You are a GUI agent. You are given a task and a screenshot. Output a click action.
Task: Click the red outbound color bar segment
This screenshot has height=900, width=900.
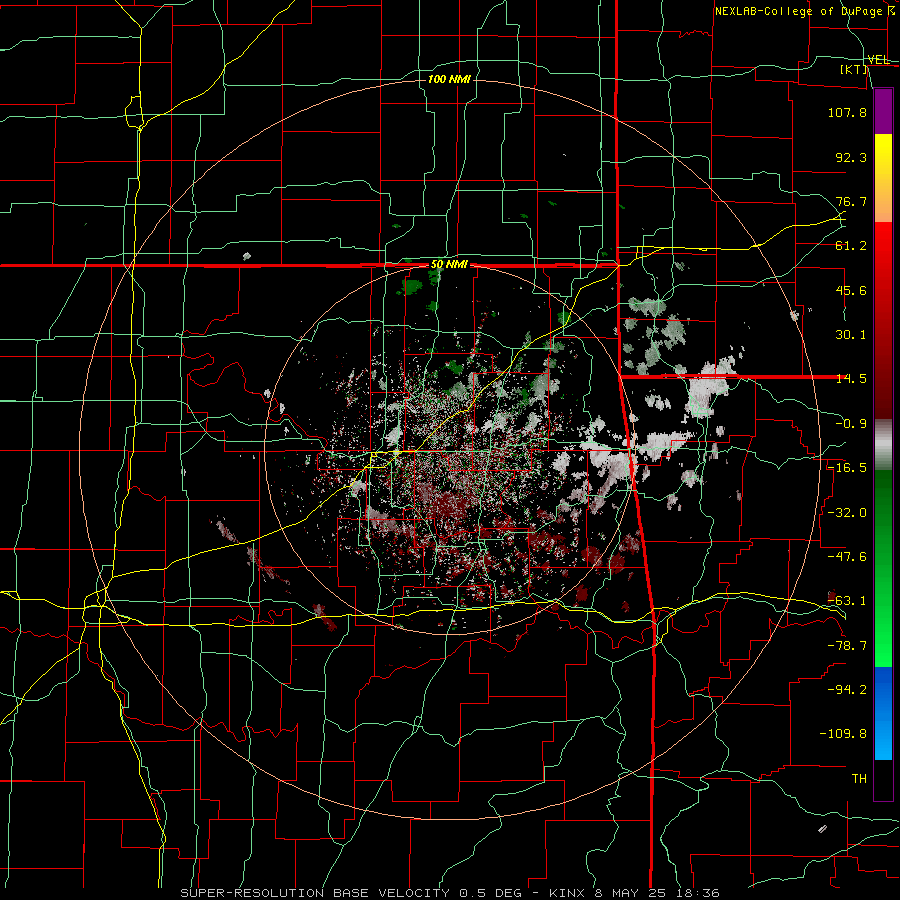coord(883,320)
